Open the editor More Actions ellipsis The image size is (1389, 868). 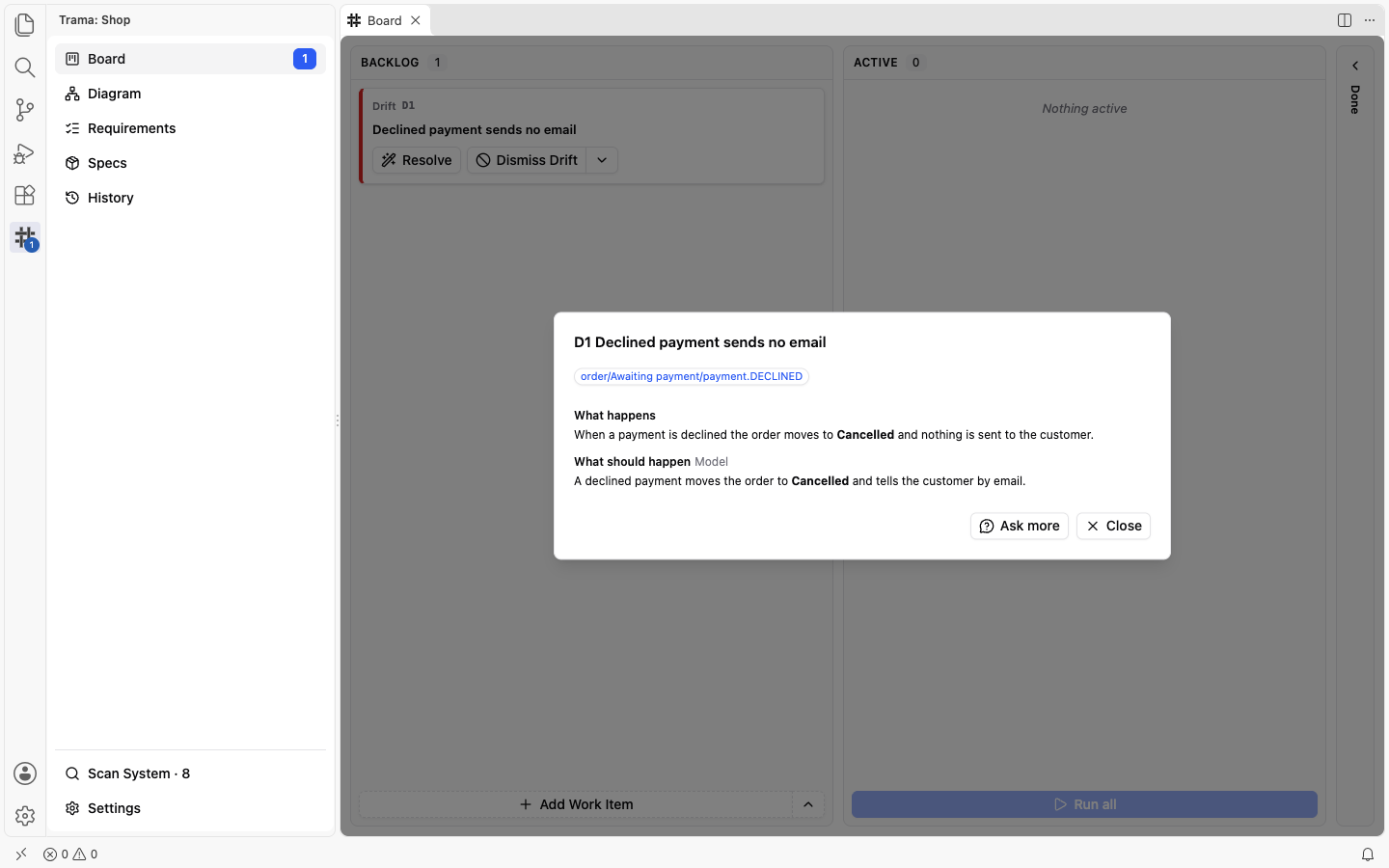click(x=1370, y=20)
